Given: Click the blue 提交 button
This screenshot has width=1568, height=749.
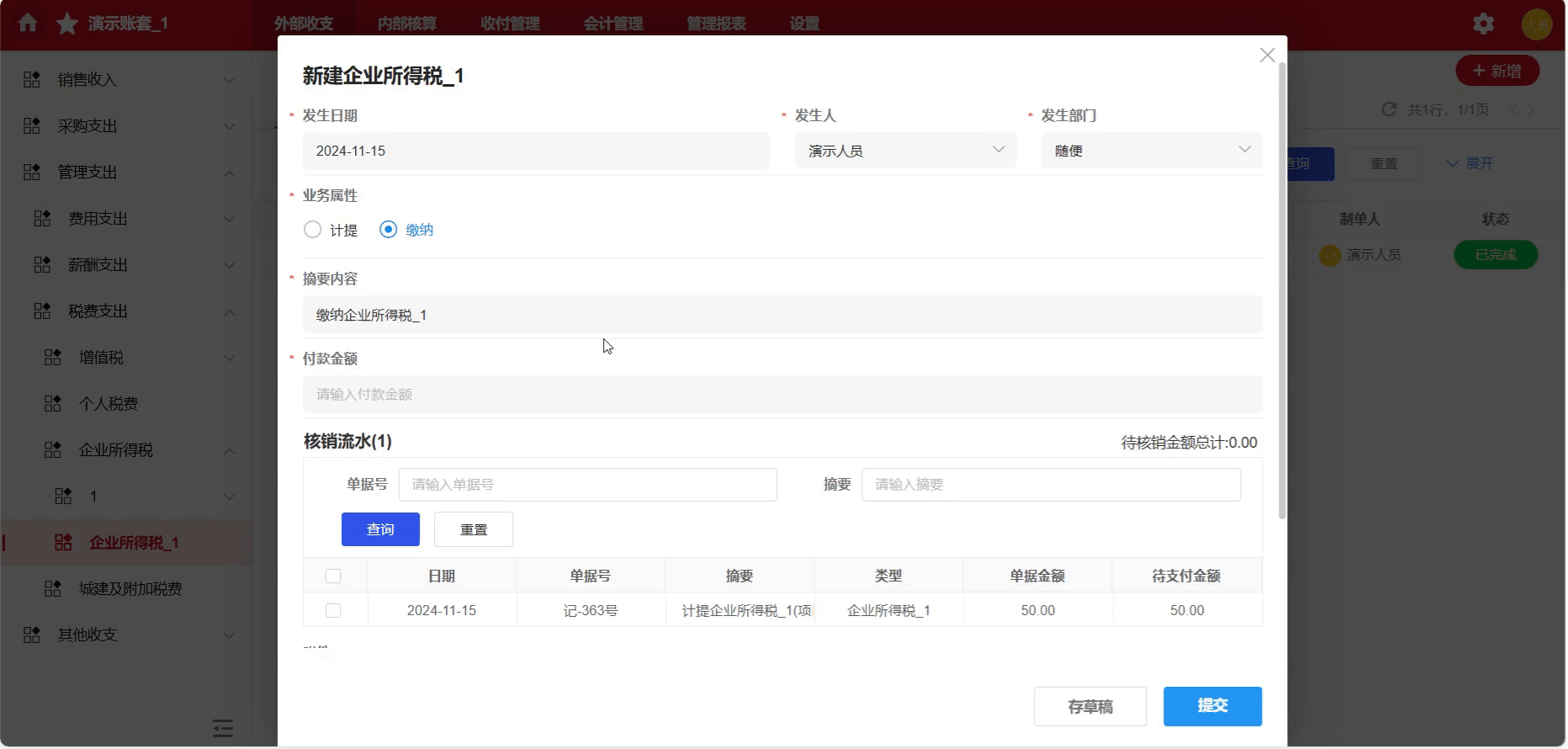Looking at the screenshot, I should coord(1212,706).
